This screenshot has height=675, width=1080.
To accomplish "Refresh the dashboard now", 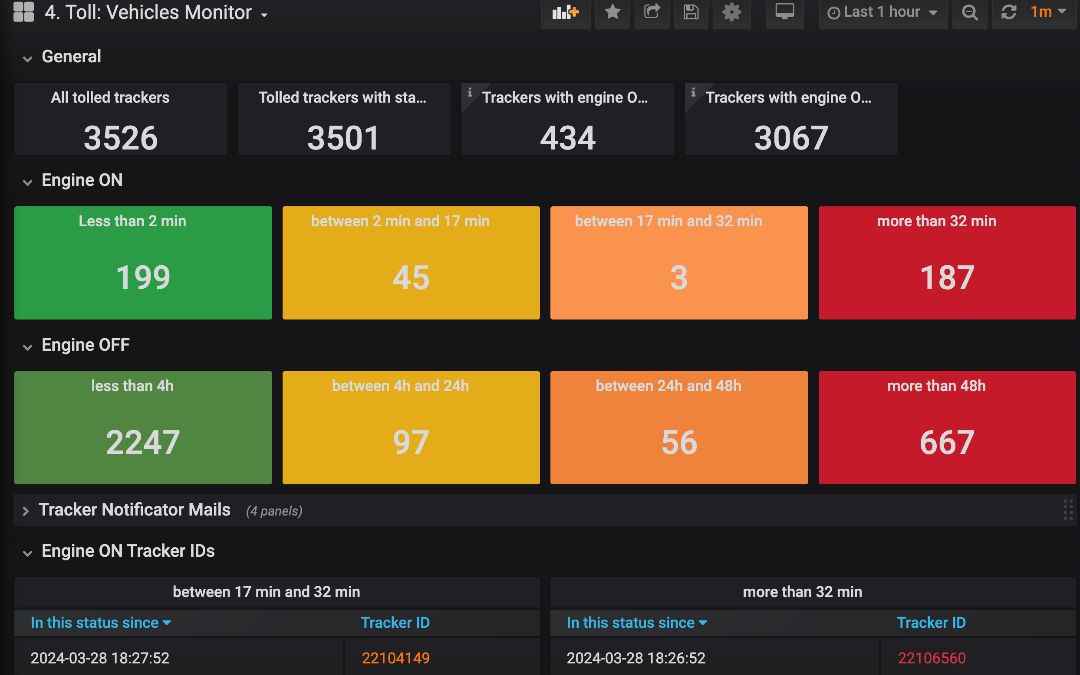I will (x=1008, y=12).
